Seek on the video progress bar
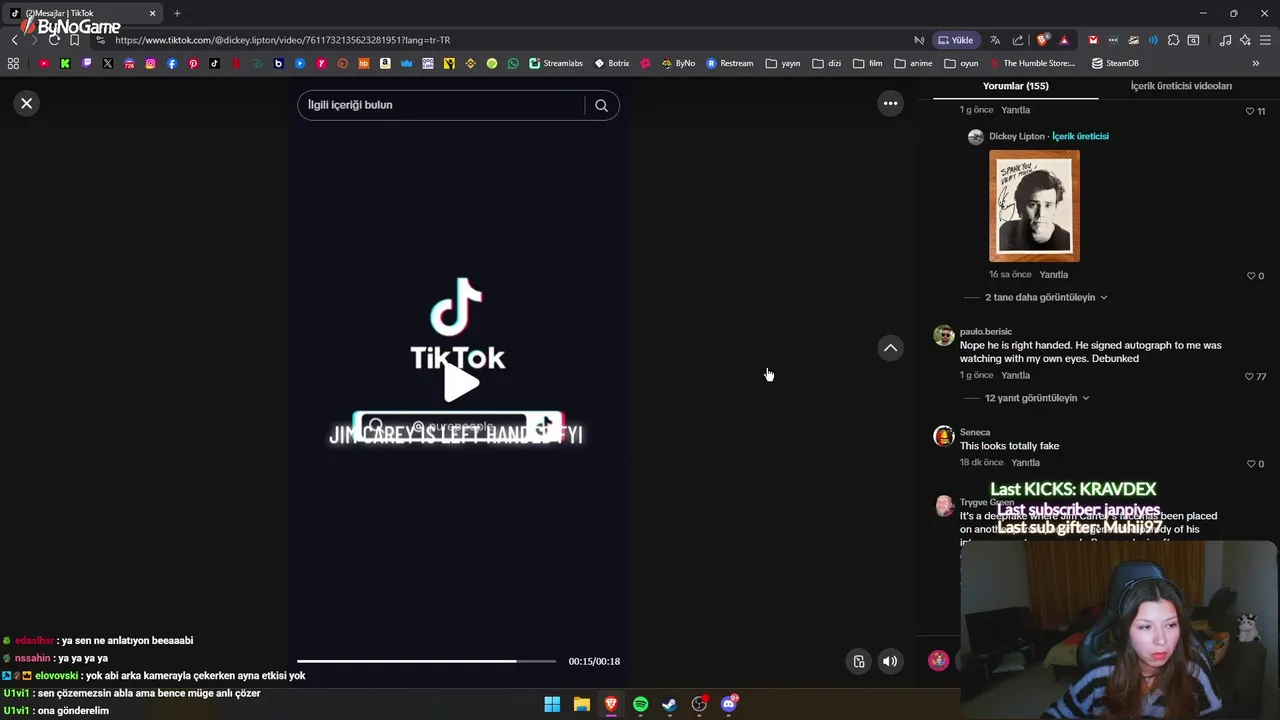This screenshot has height=720, width=1280. [x=426, y=661]
